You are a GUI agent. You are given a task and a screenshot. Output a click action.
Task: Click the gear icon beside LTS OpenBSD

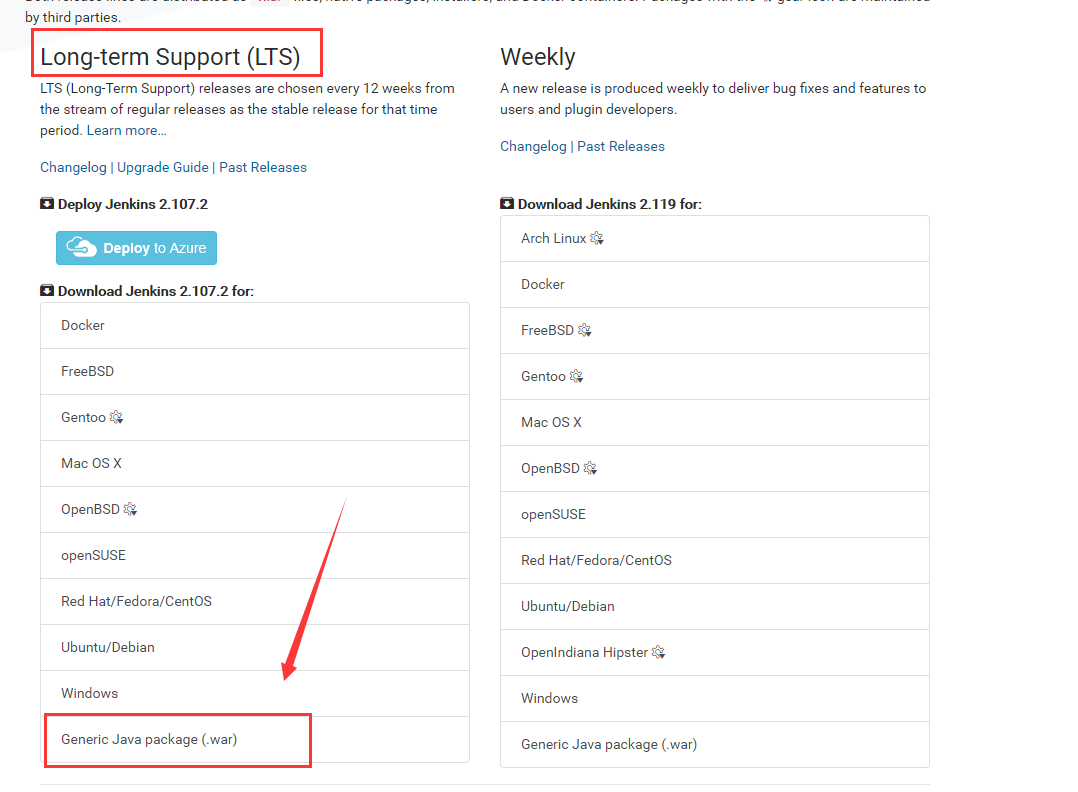[x=130, y=509]
